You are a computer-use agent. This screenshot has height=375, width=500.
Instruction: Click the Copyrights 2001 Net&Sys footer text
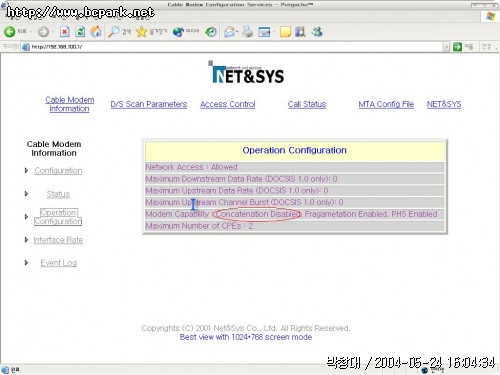click(x=246, y=328)
